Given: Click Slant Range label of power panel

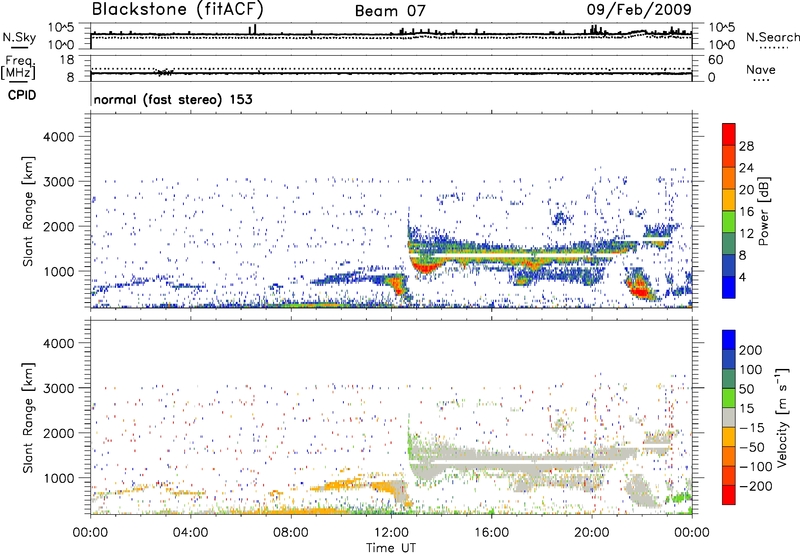Looking at the screenshot, I should click(28, 212).
